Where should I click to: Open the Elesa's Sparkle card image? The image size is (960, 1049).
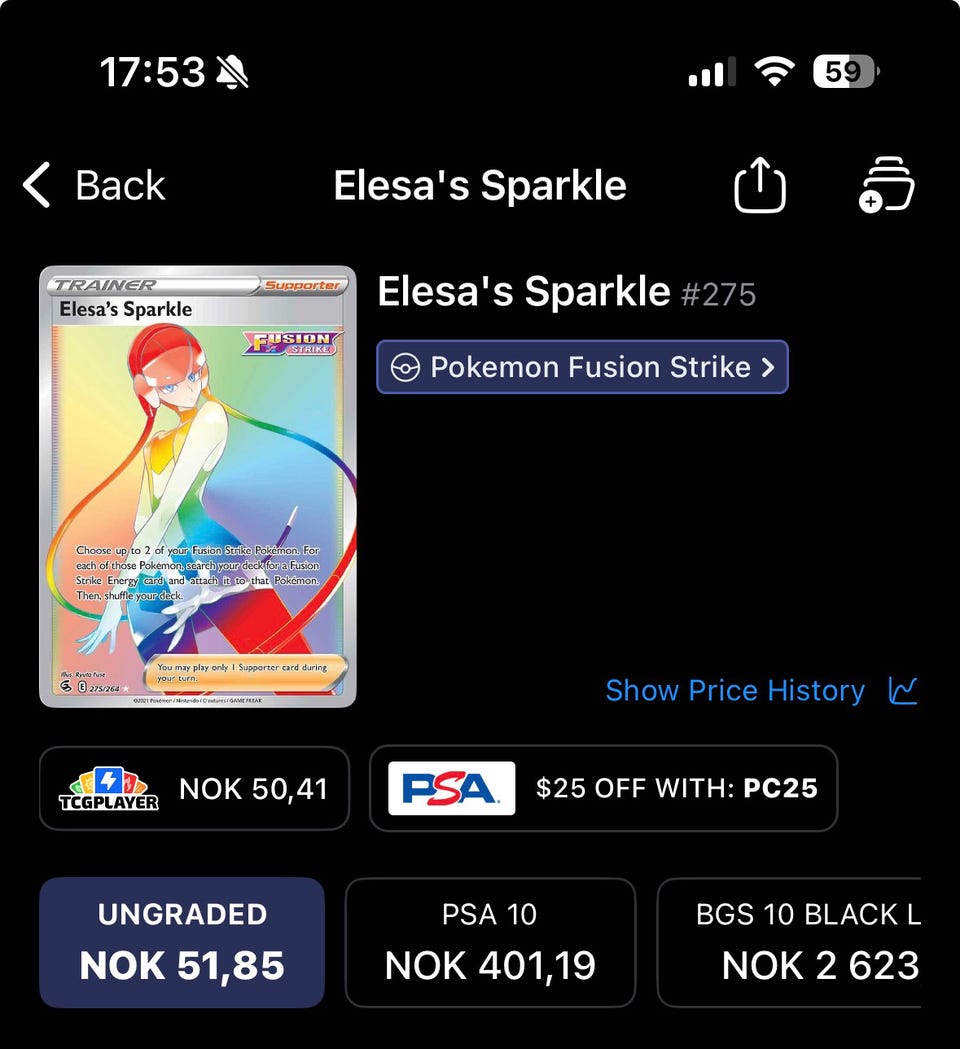(x=198, y=486)
